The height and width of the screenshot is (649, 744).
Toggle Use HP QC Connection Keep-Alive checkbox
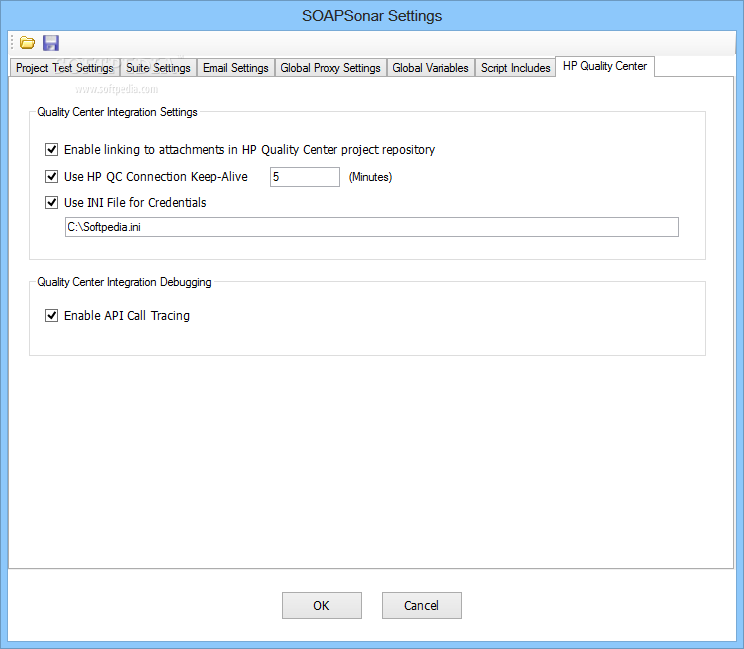pos(51,176)
